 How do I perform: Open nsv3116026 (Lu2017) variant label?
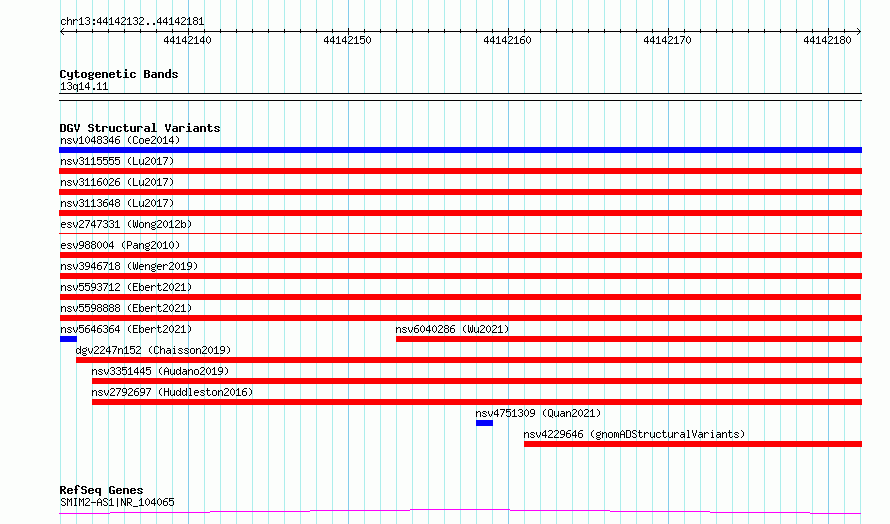point(117,182)
